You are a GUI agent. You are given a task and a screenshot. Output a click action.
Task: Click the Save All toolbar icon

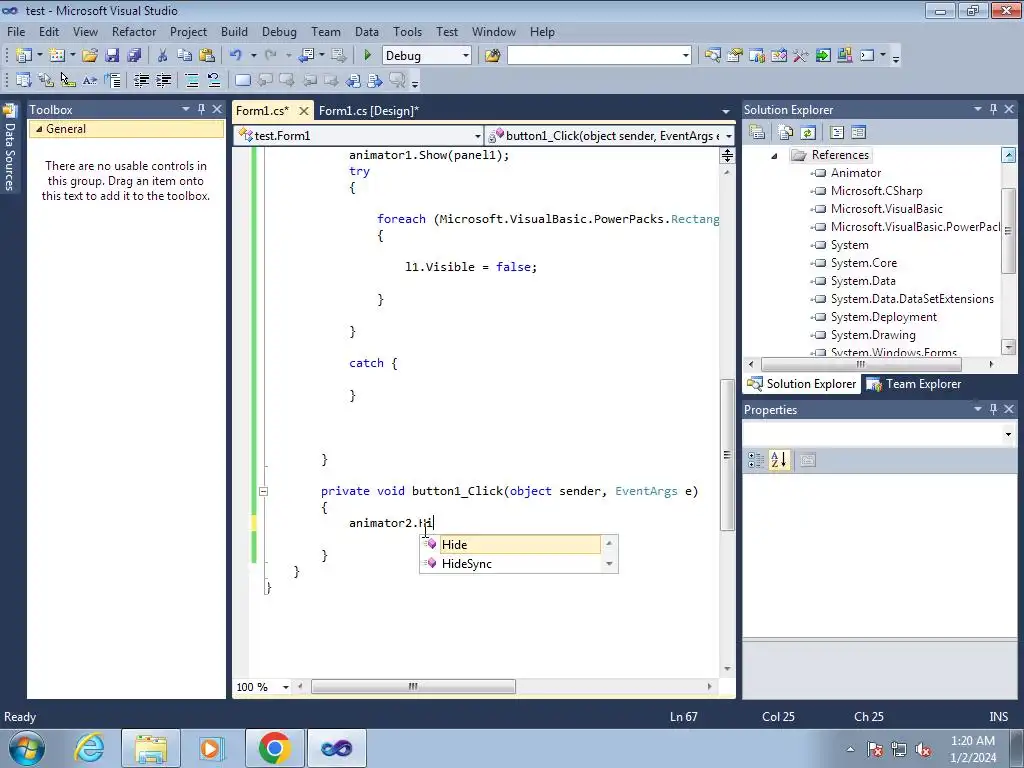(134, 56)
